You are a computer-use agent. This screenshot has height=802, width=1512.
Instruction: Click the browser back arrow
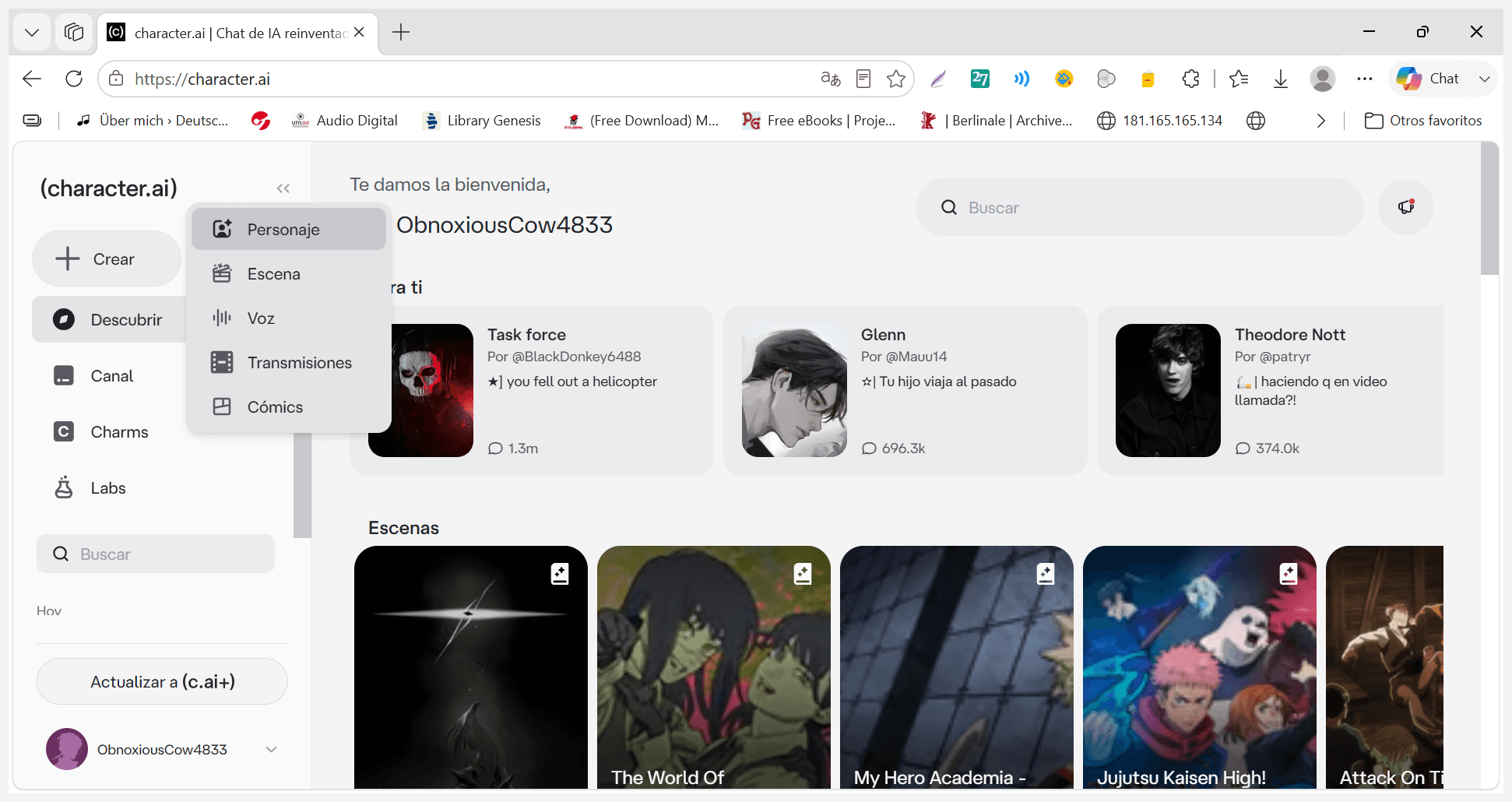click(32, 79)
